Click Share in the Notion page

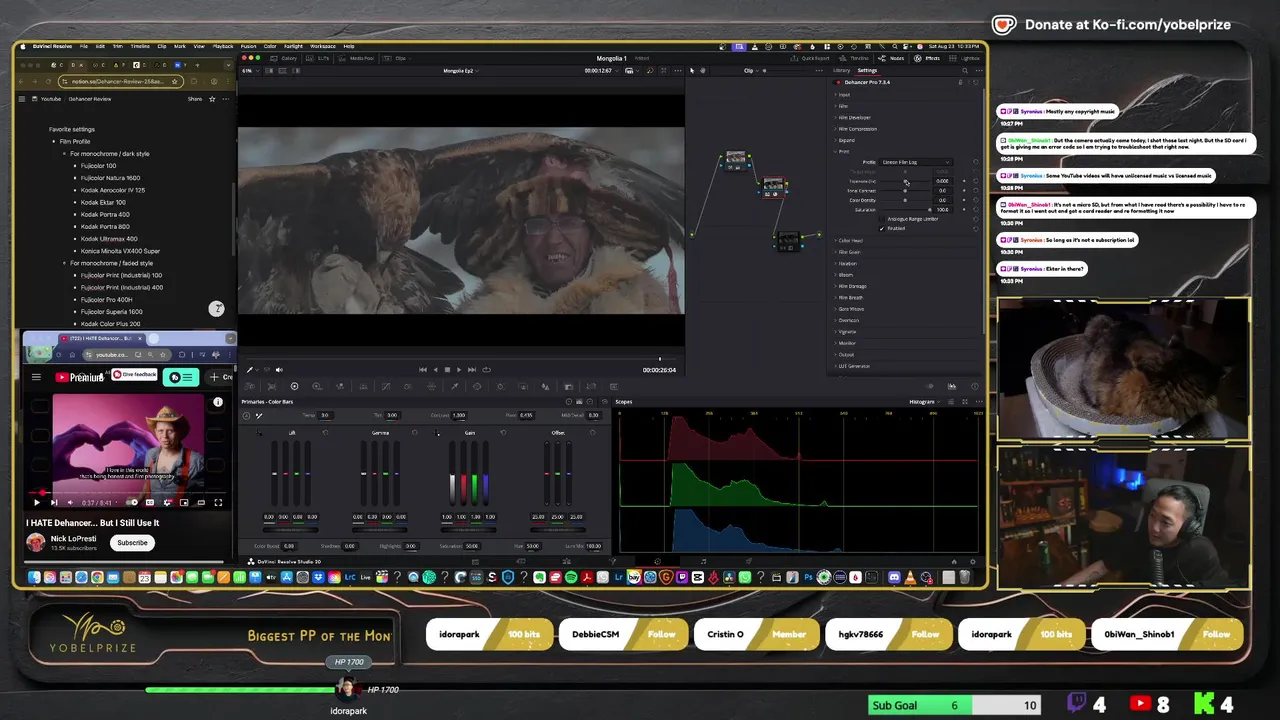click(195, 99)
